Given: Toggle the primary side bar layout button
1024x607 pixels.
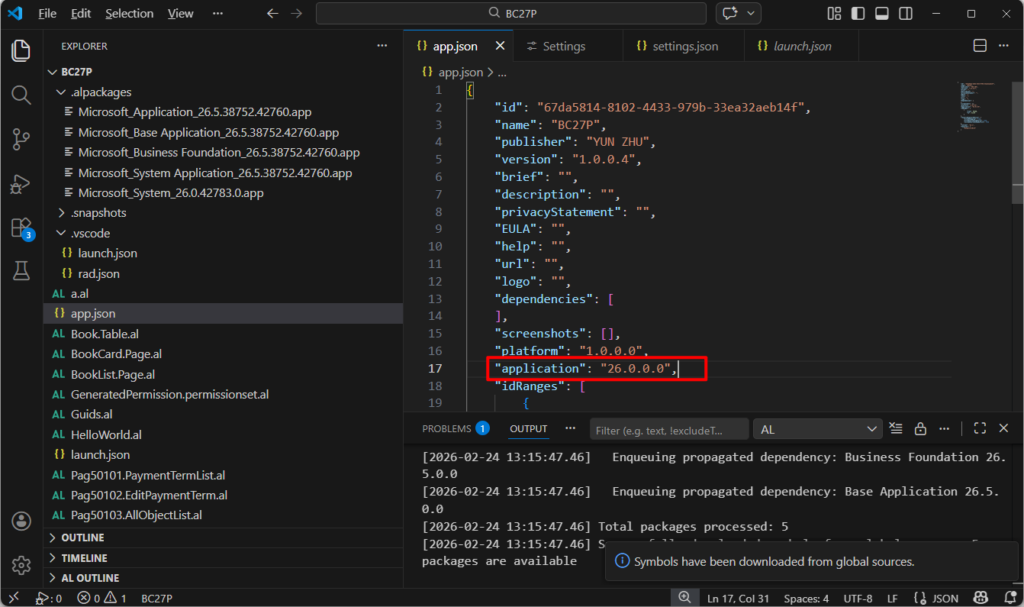Looking at the screenshot, I should (x=857, y=14).
